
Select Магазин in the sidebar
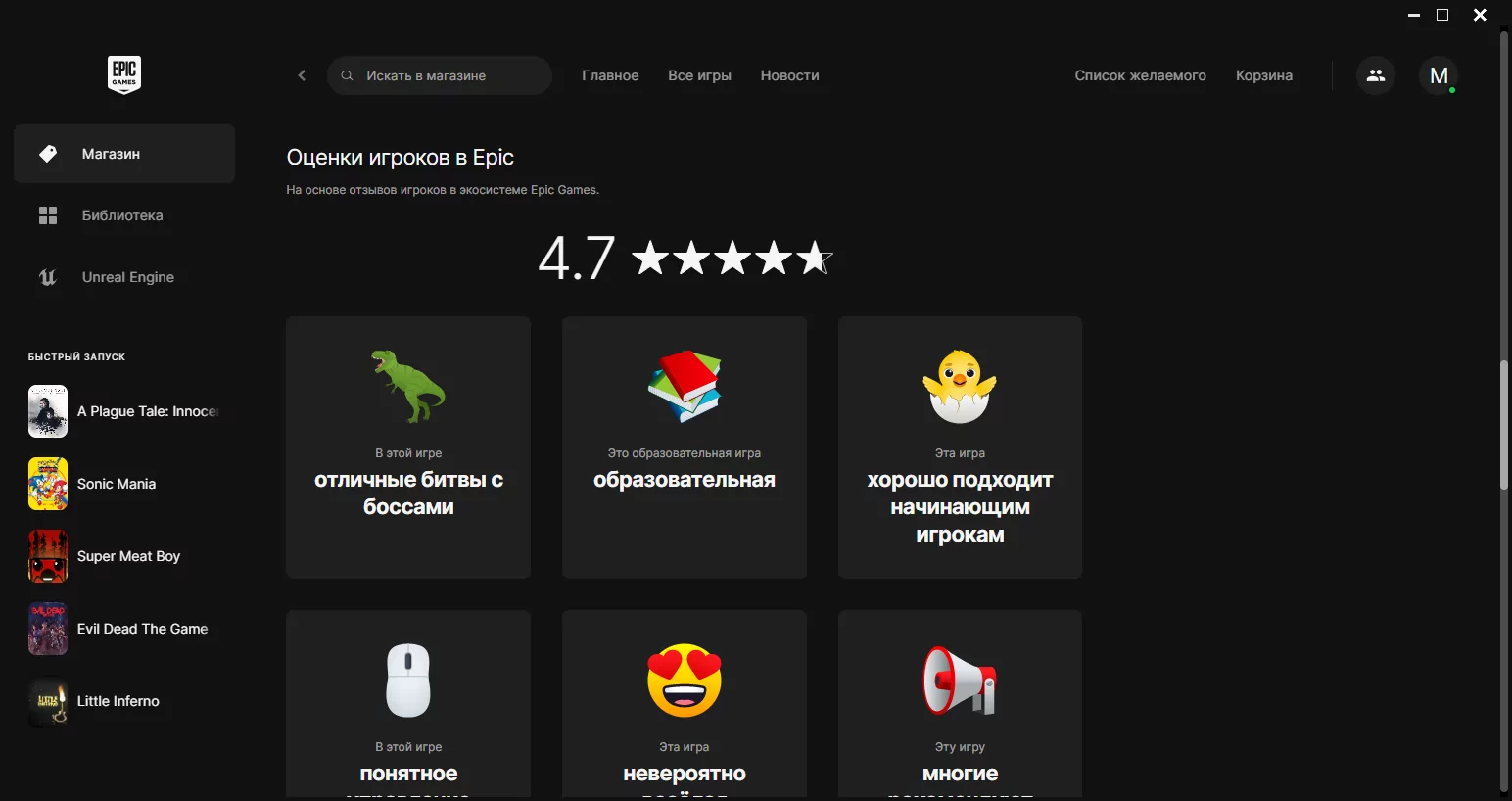tap(124, 154)
